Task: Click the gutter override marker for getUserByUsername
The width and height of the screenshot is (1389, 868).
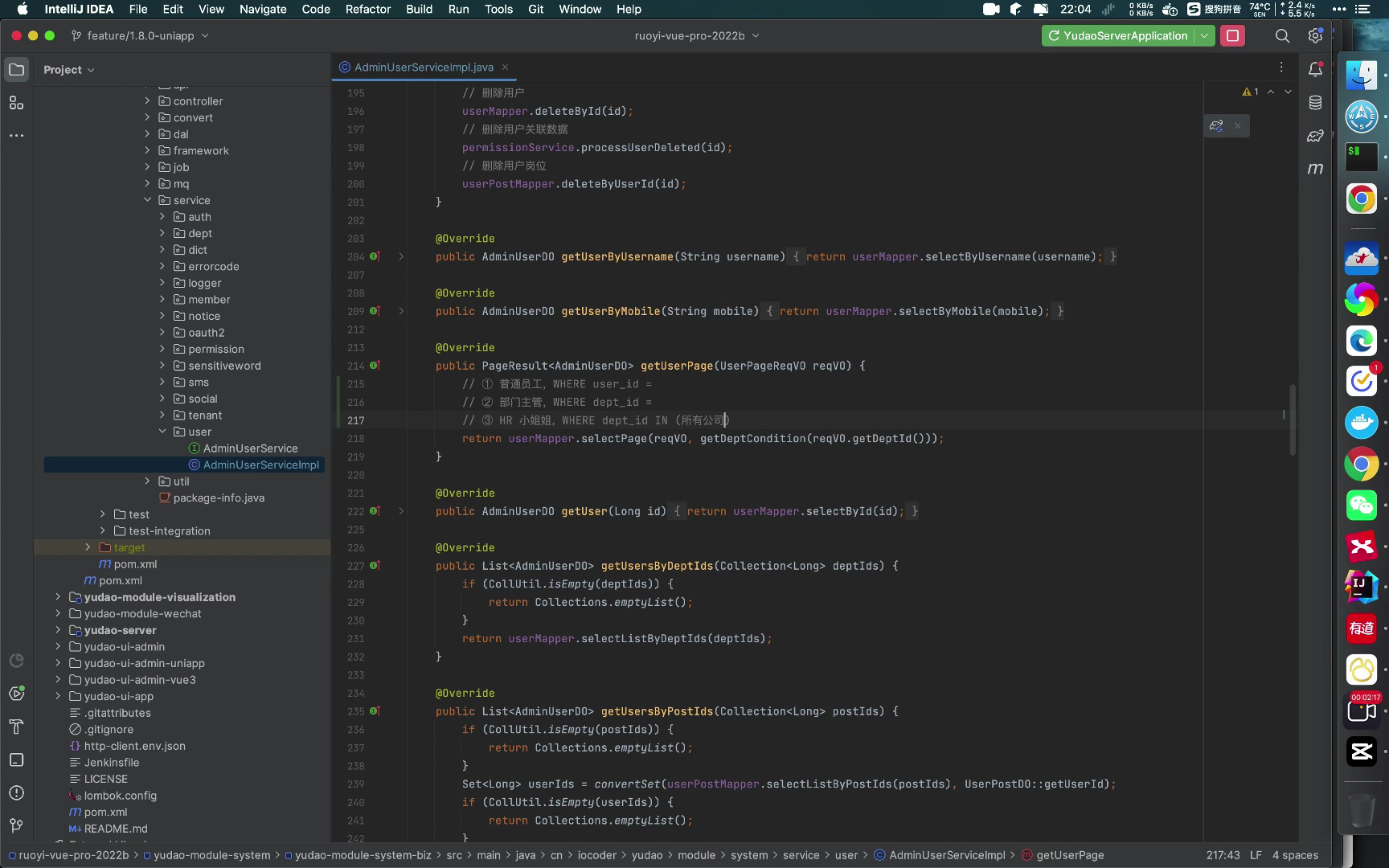Action: (375, 256)
